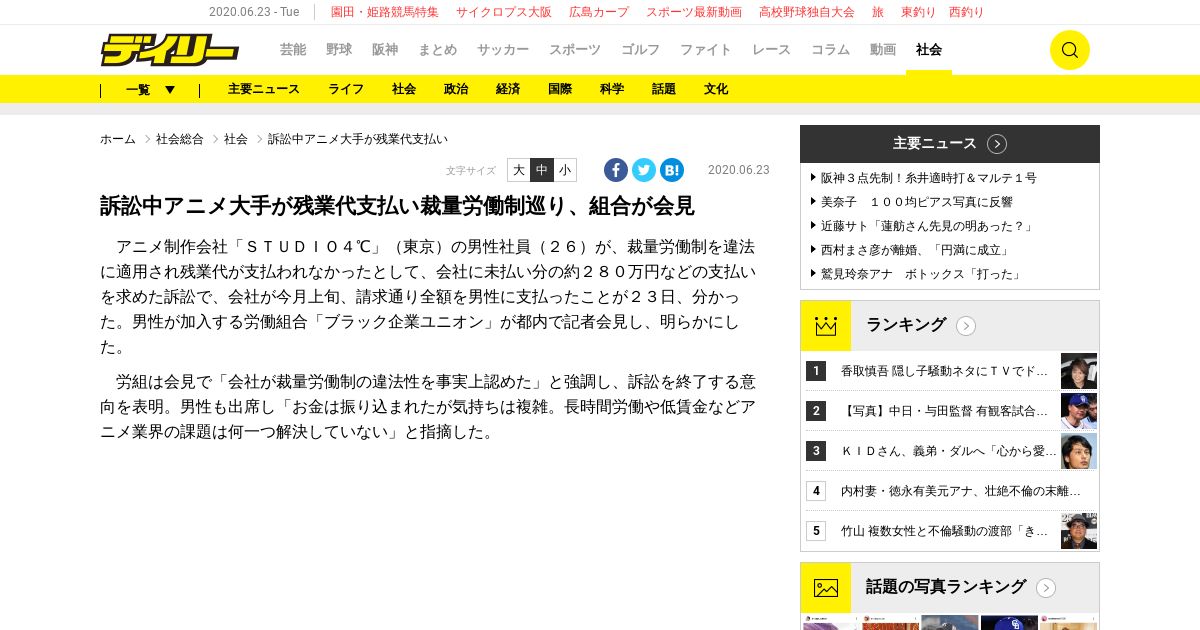Open サッカー in top navigation

(x=503, y=50)
